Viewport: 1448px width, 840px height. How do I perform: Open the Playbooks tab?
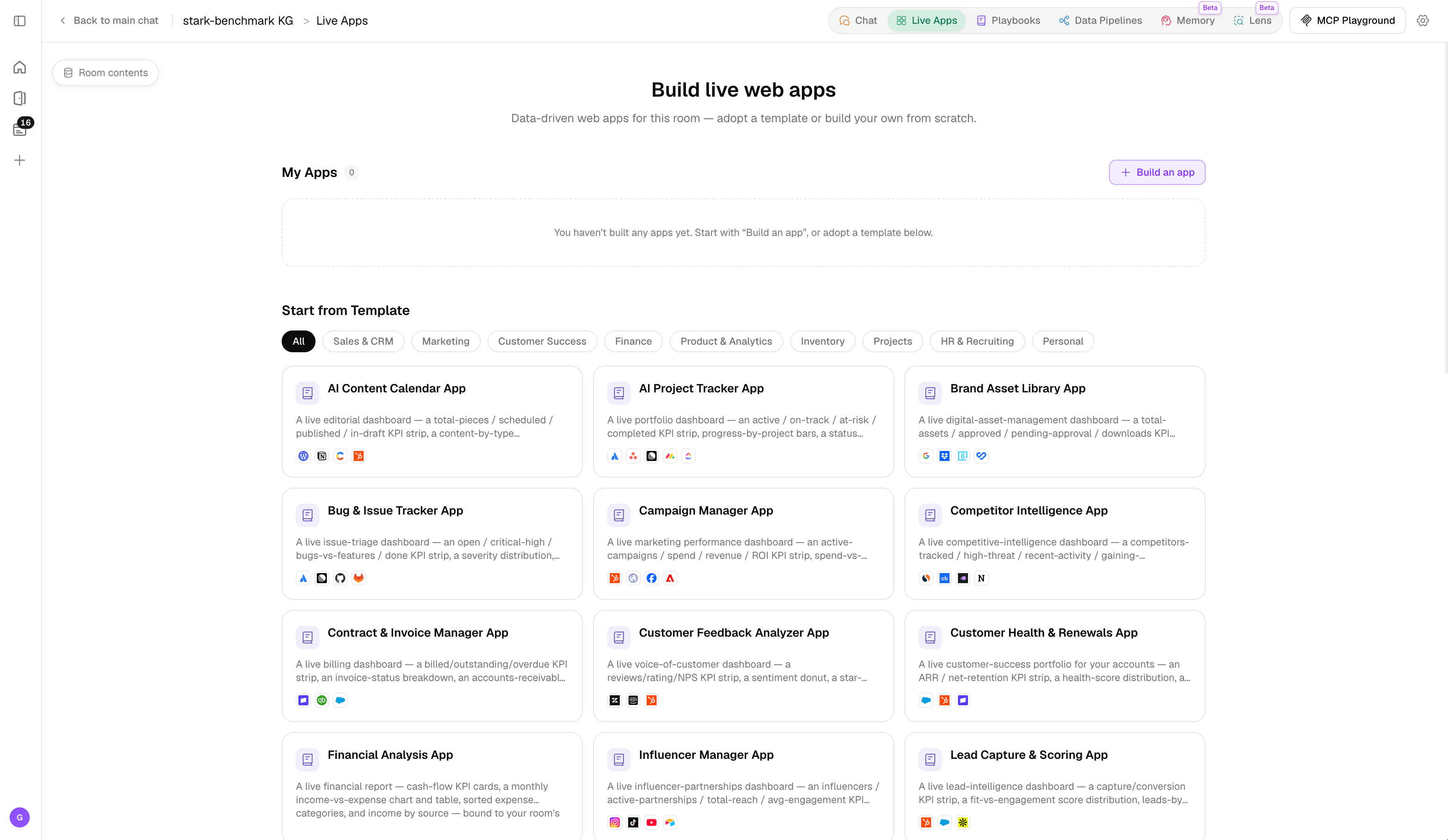[1009, 20]
